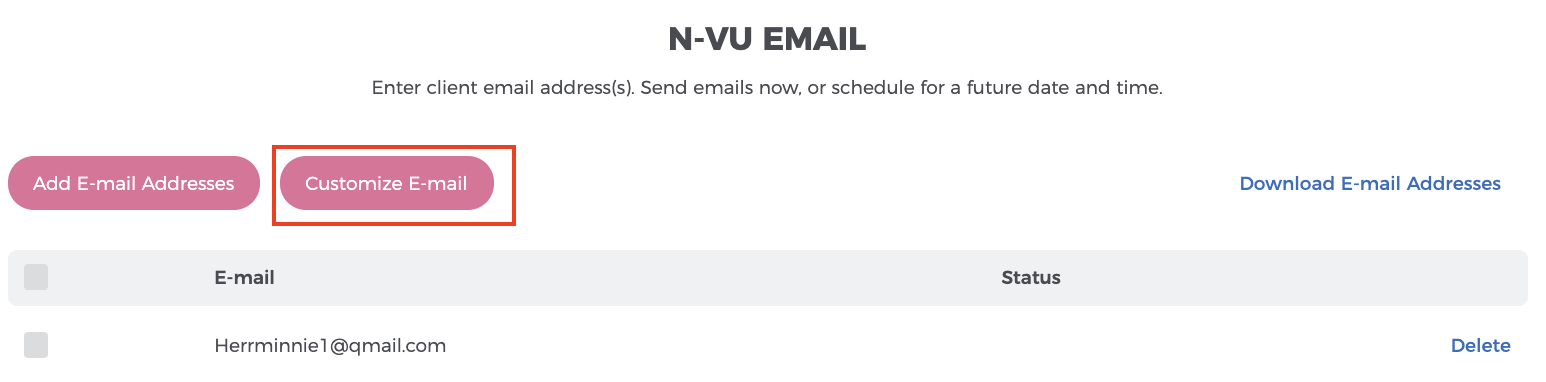Select the pink highlighted Customize E-mail button
1546x382 pixels.
[386, 183]
